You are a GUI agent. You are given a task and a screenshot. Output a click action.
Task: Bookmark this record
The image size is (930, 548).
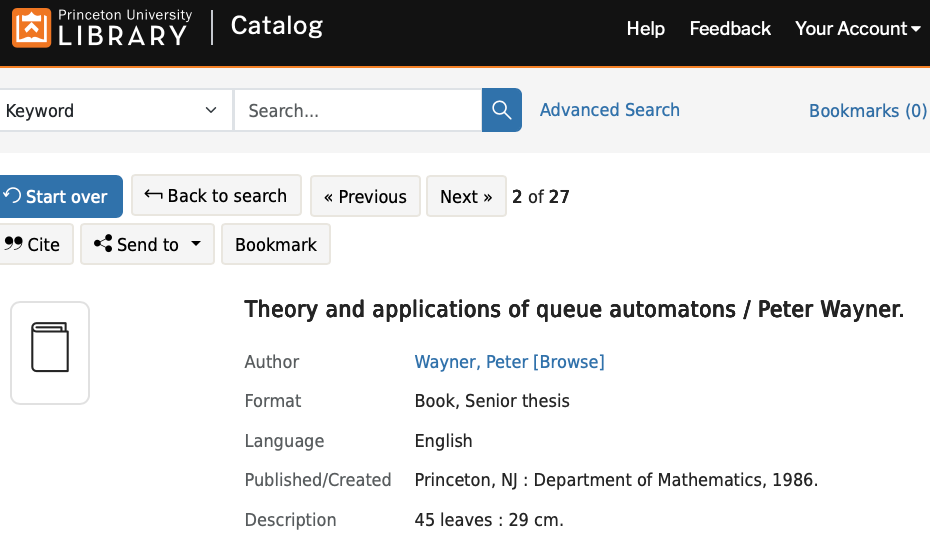[276, 244]
